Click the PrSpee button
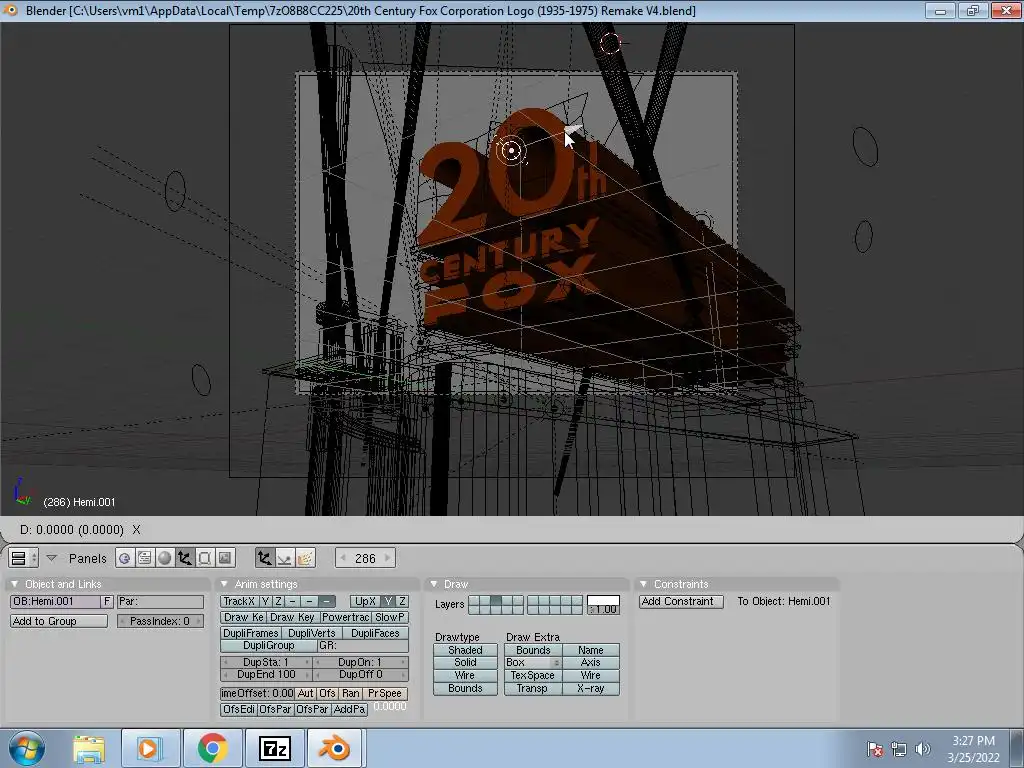This screenshot has height=768, width=1024. point(385,694)
